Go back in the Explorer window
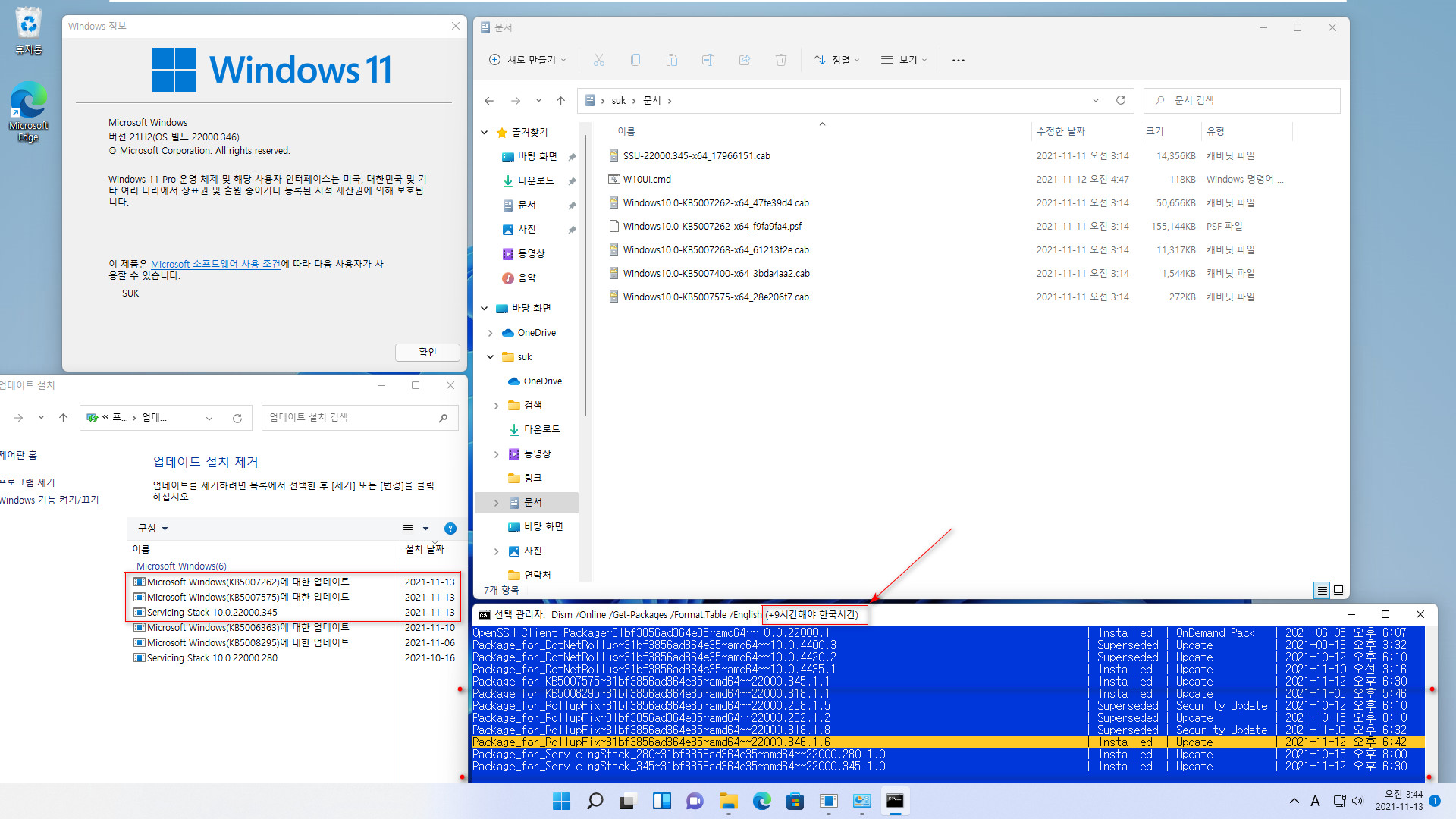Viewport: 1456px width, 819px height. click(489, 101)
